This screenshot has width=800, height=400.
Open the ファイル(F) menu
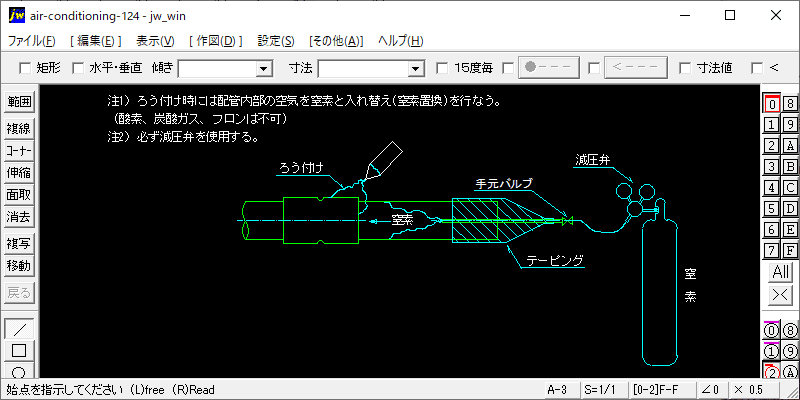(x=32, y=41)
